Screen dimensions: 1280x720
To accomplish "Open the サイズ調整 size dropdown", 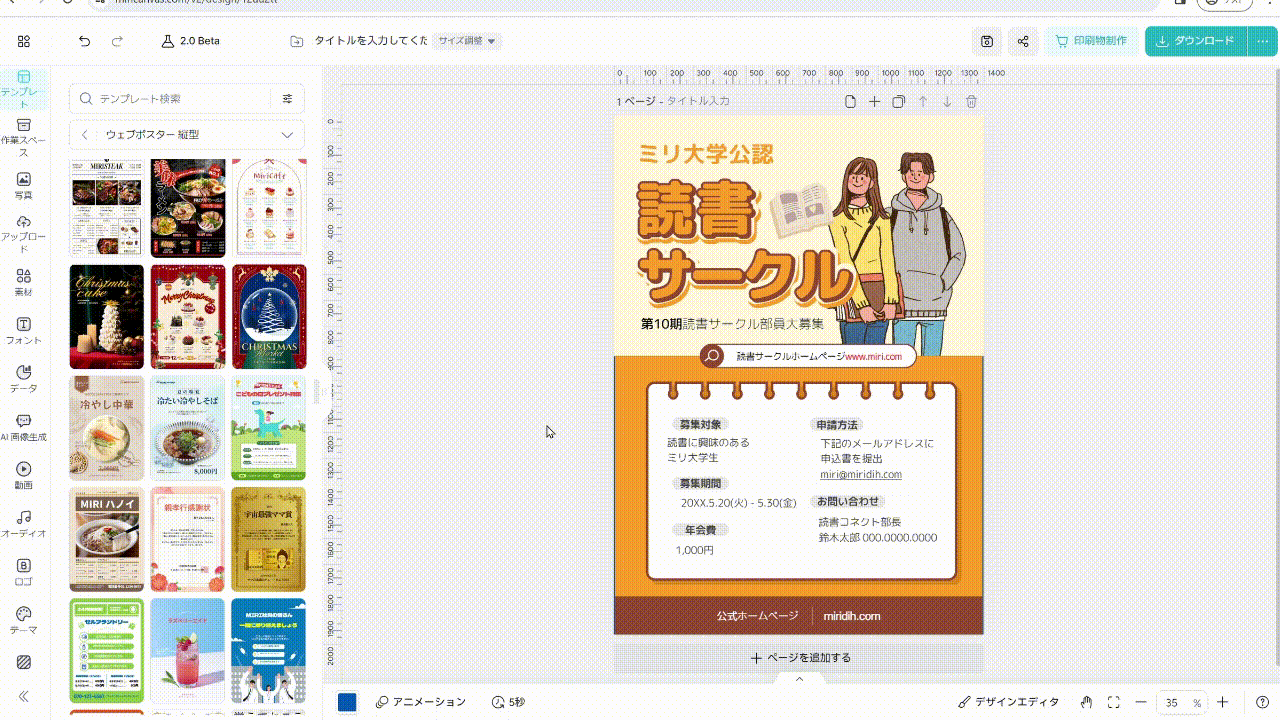I will tap(467, 41).
